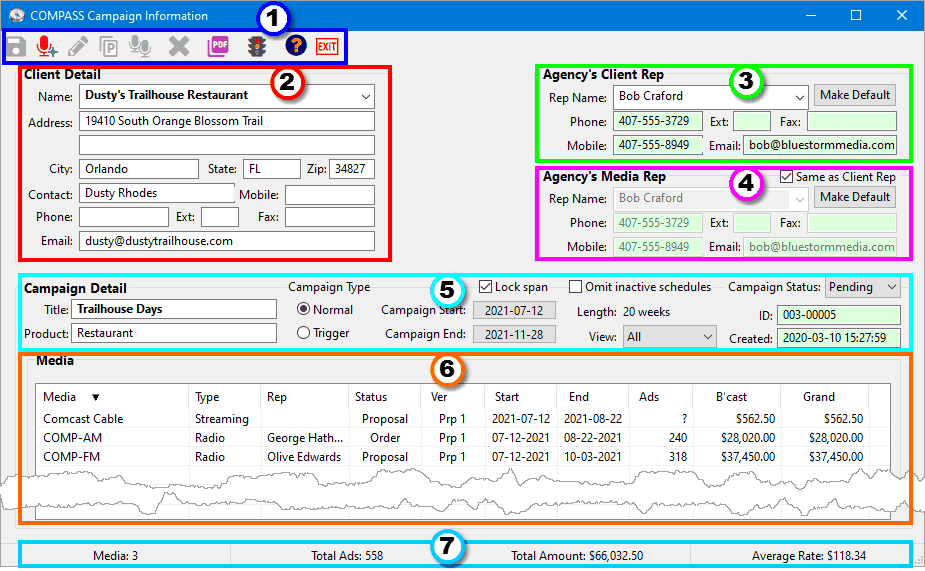Click the pencil edit icon in toolbar
Viewport: 925px width, 571px height.
pos(78,46)
